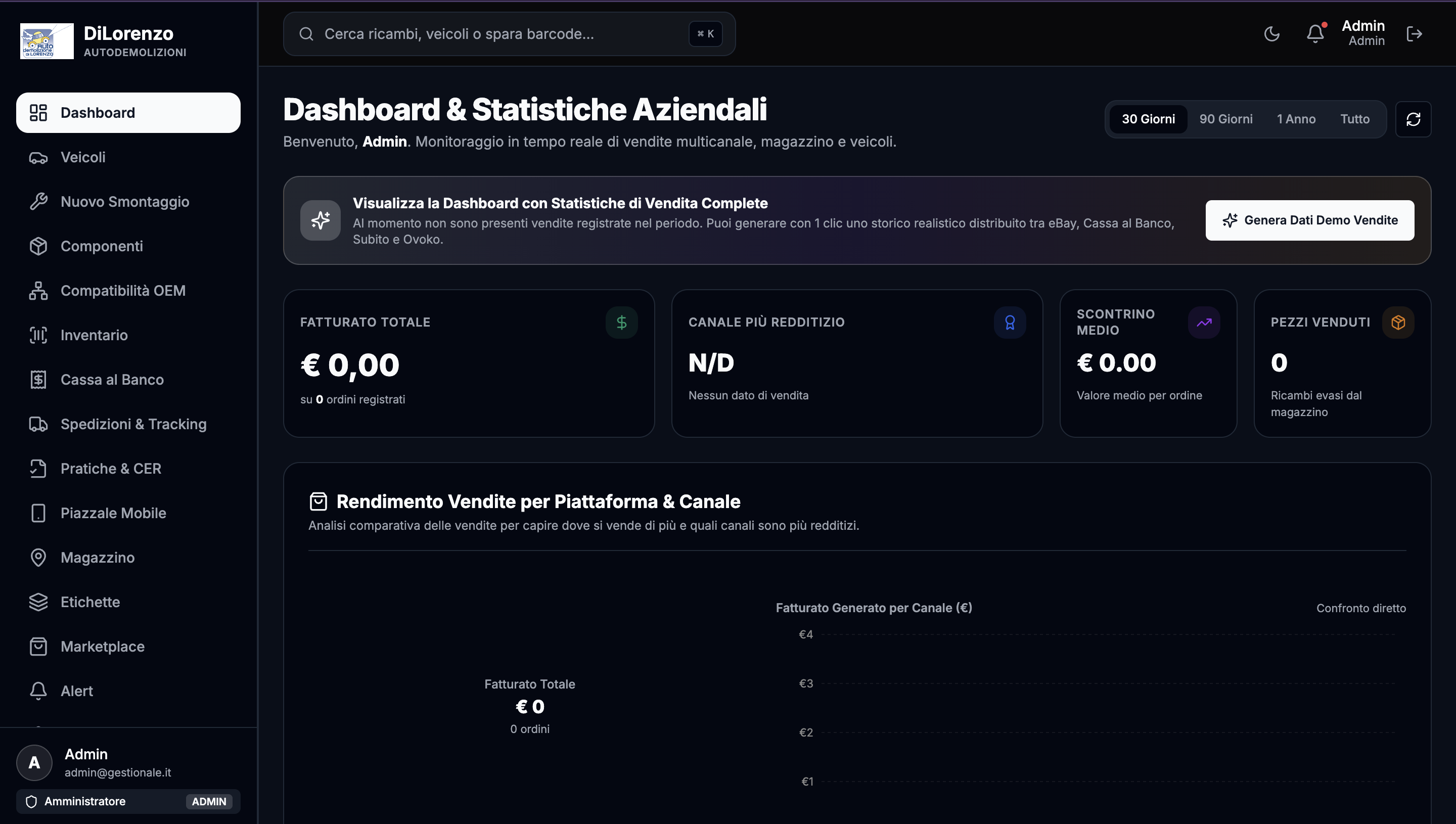
Task: Click the dollar icon on Fatturato Totale card
Action: coord(621,323)
